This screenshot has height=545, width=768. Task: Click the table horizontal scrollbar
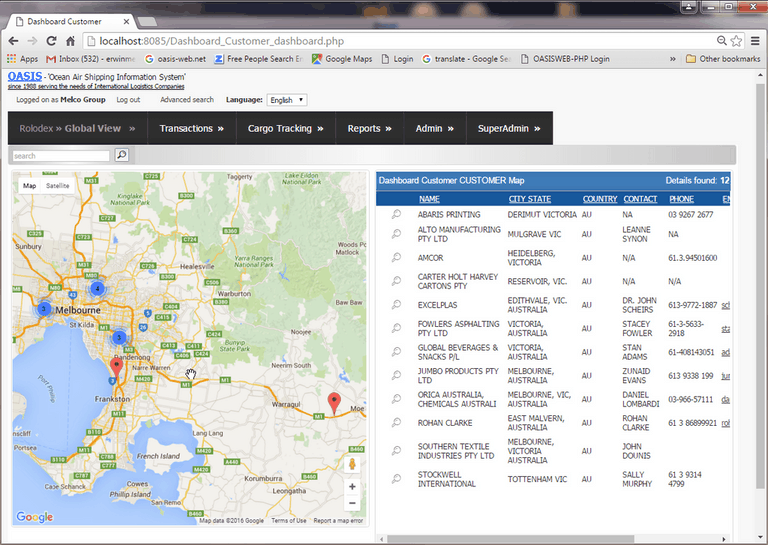tap(510, 539)
